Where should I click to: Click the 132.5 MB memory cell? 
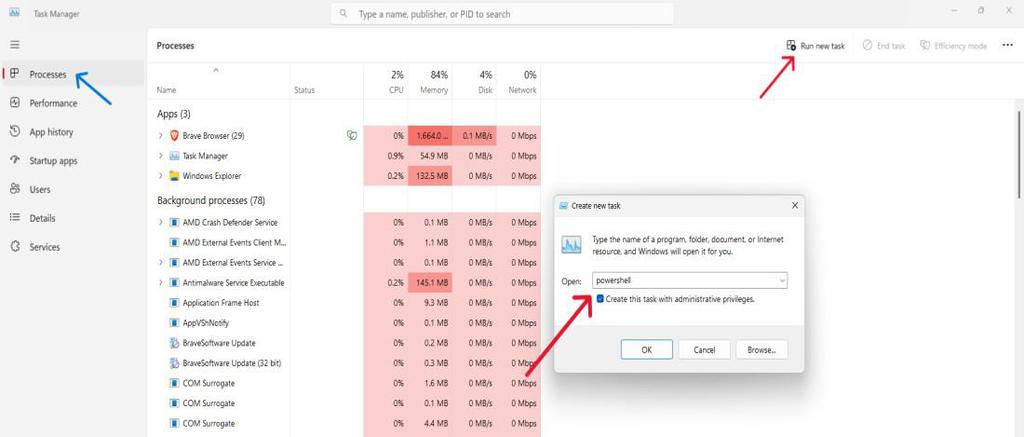pos(430,176)
